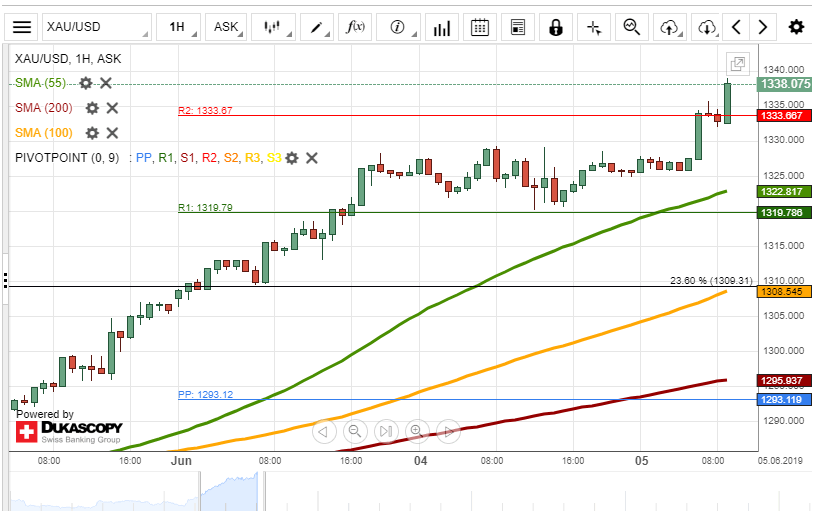816x518 pixels.
Task: Click the chart zoom magnifier icon
Action: point(632,27)
